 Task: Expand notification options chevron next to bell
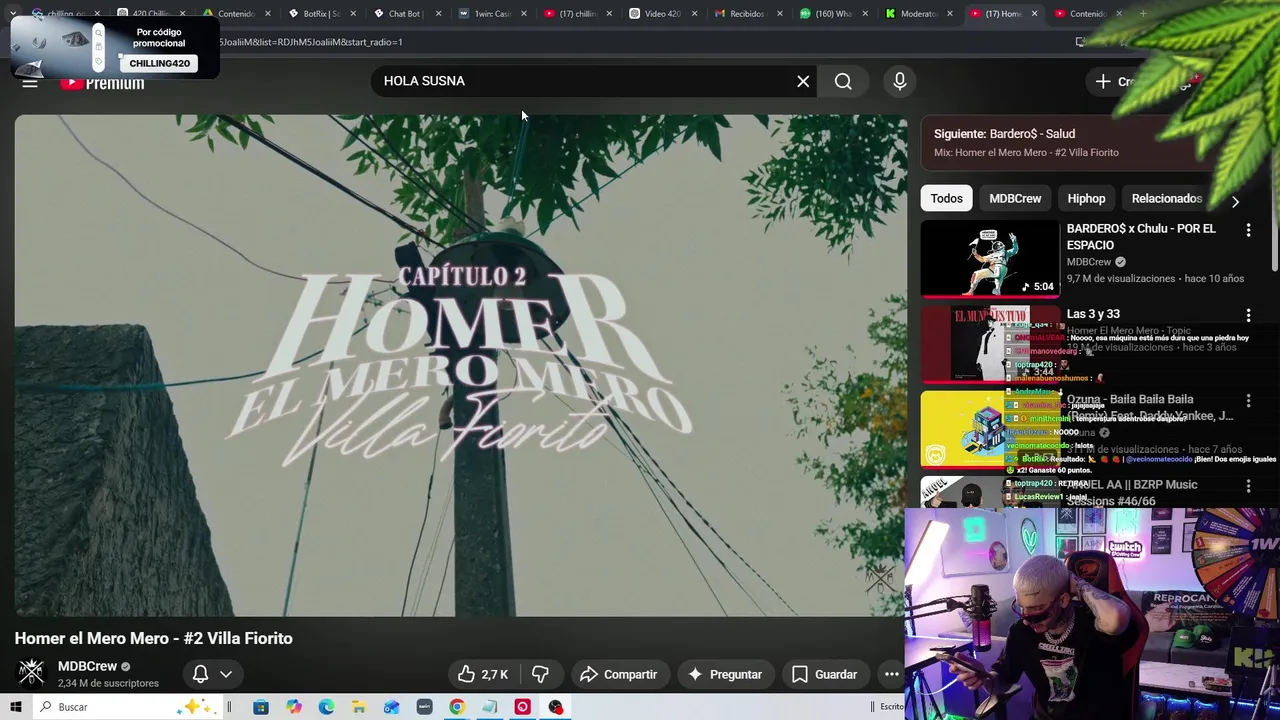pos(226,674)
